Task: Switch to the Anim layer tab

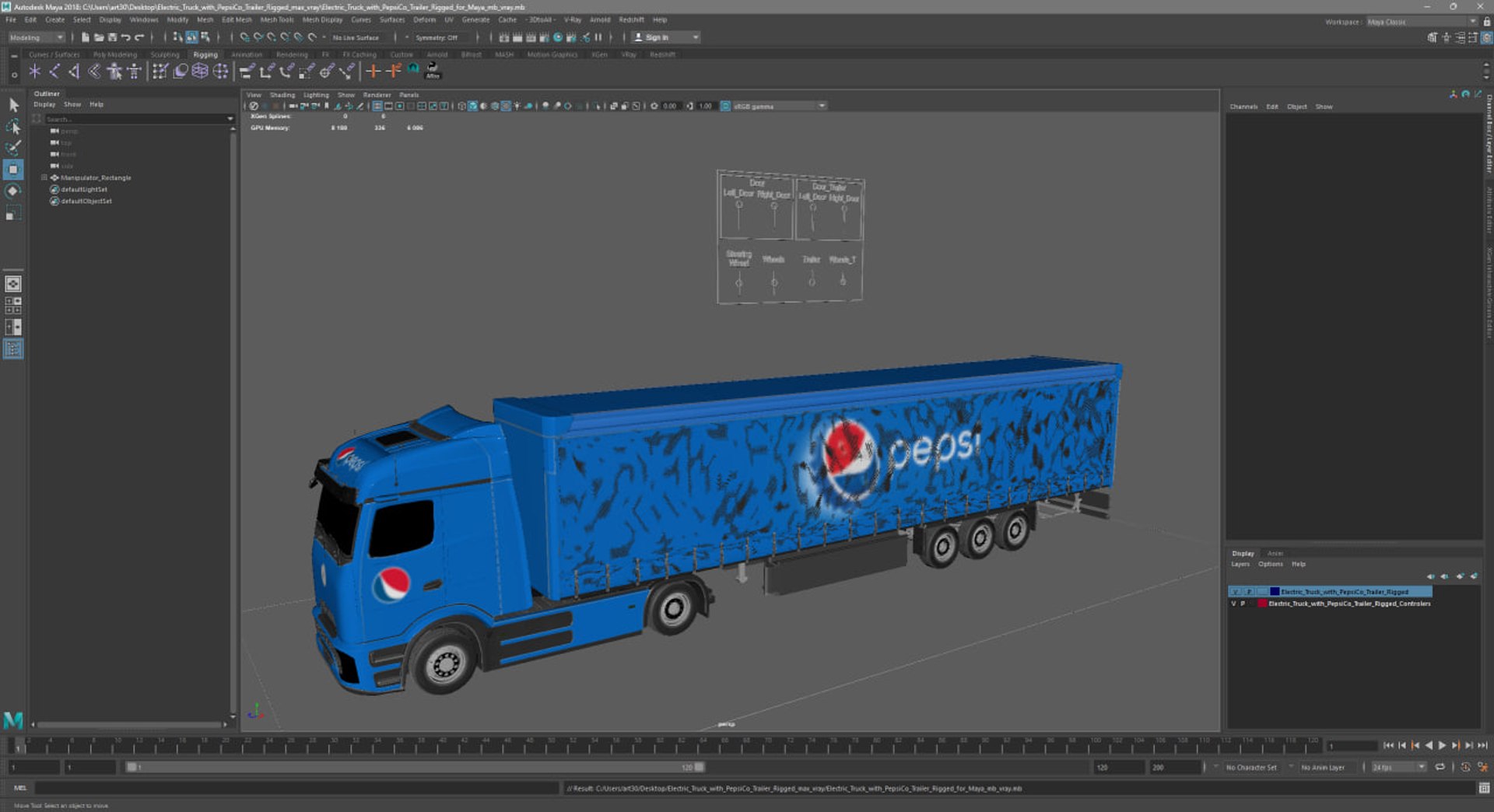Action: 1275,553
